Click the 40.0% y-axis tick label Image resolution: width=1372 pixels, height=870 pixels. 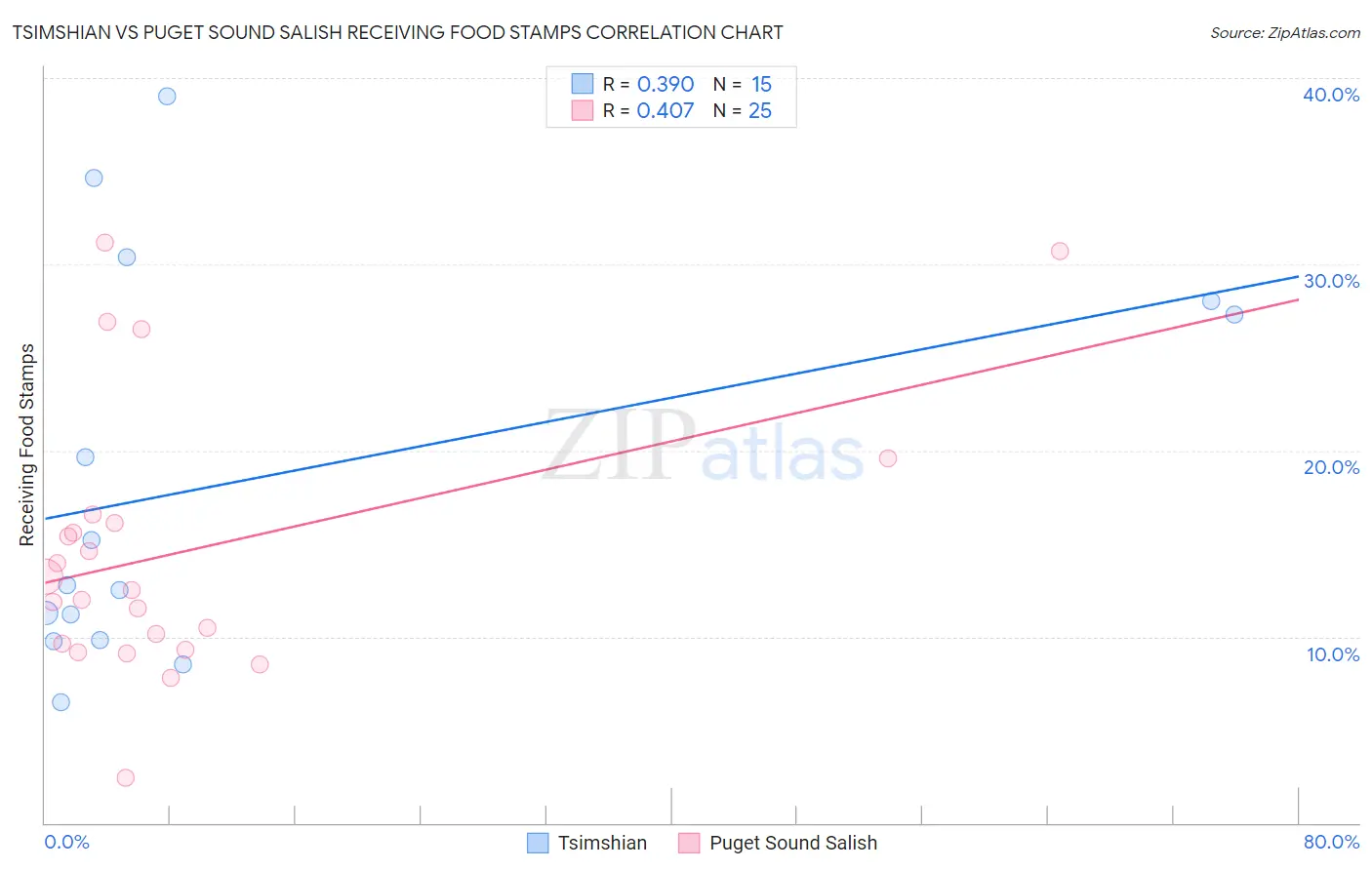coord(1331,95)
